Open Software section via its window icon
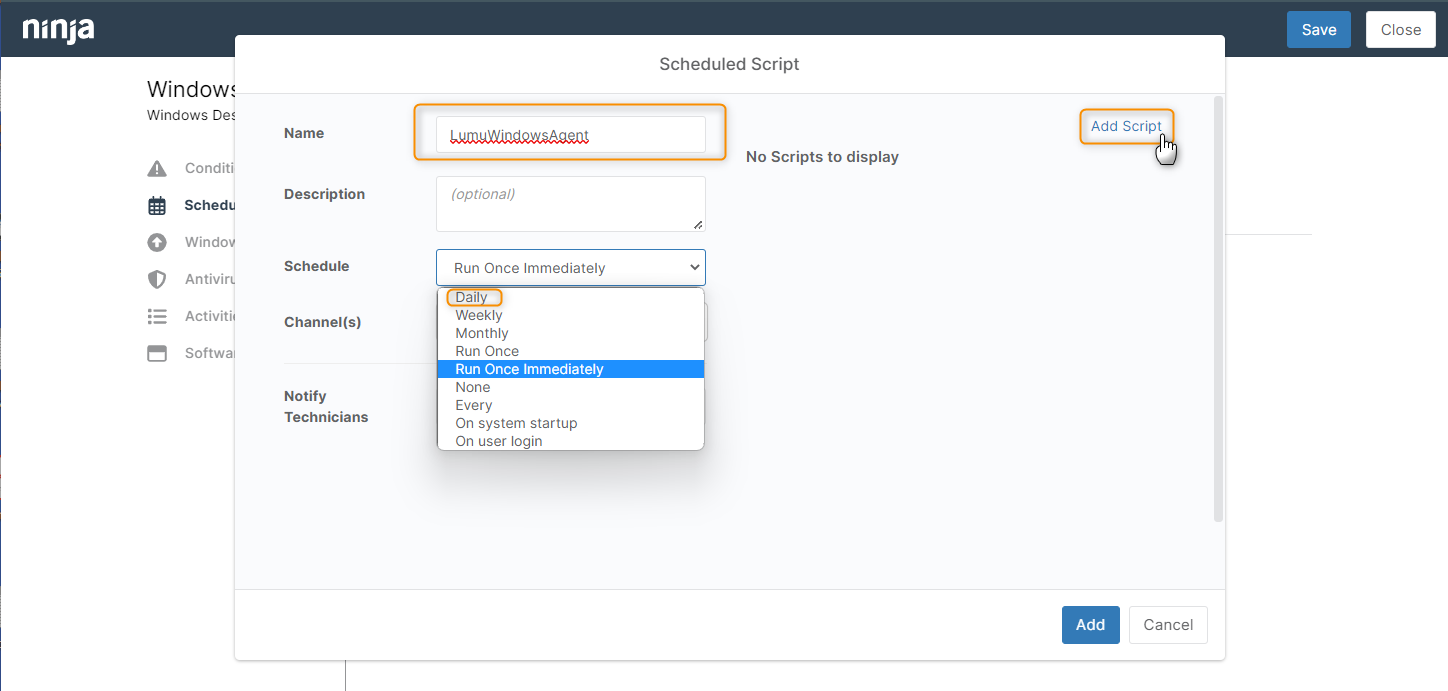 coord(157,353)
